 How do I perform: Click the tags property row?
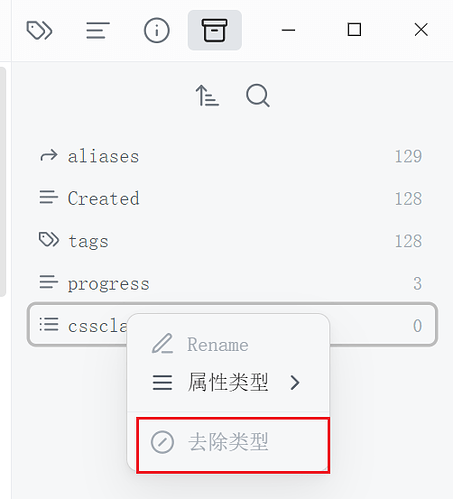point(232,241)
